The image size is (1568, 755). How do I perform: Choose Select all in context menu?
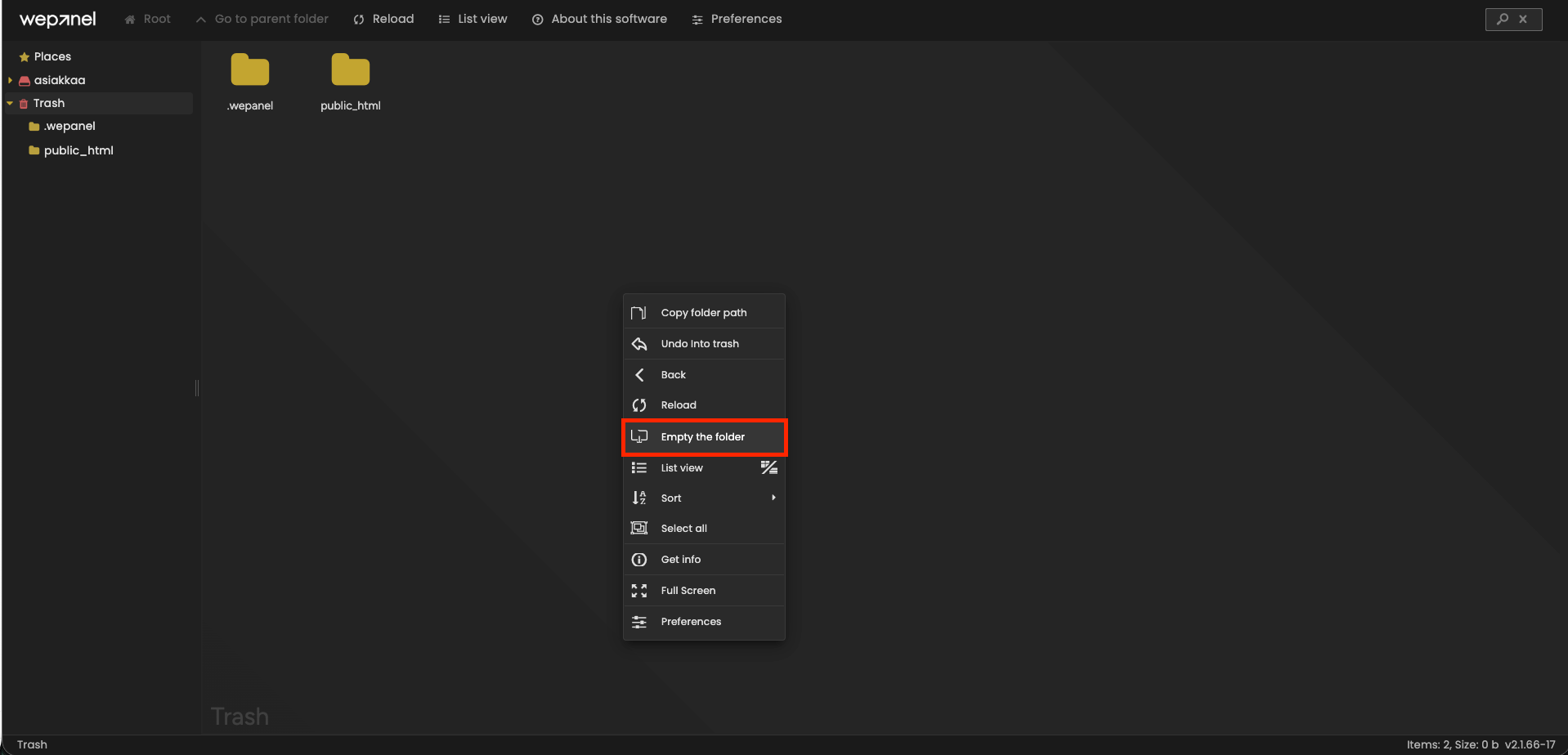[704, 529]
